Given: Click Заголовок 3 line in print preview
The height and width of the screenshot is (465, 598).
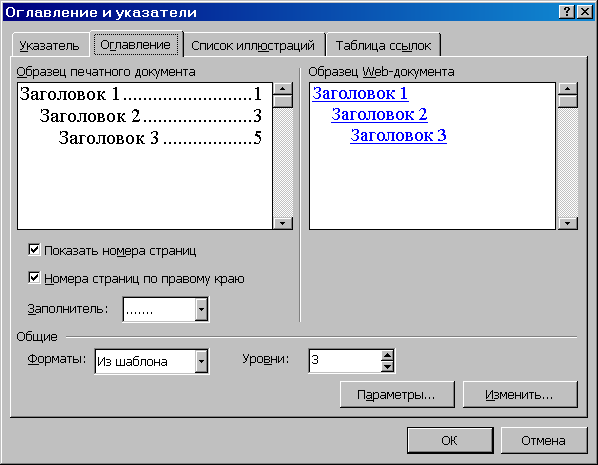Looking at the screenshot, I should coord(160,138).
